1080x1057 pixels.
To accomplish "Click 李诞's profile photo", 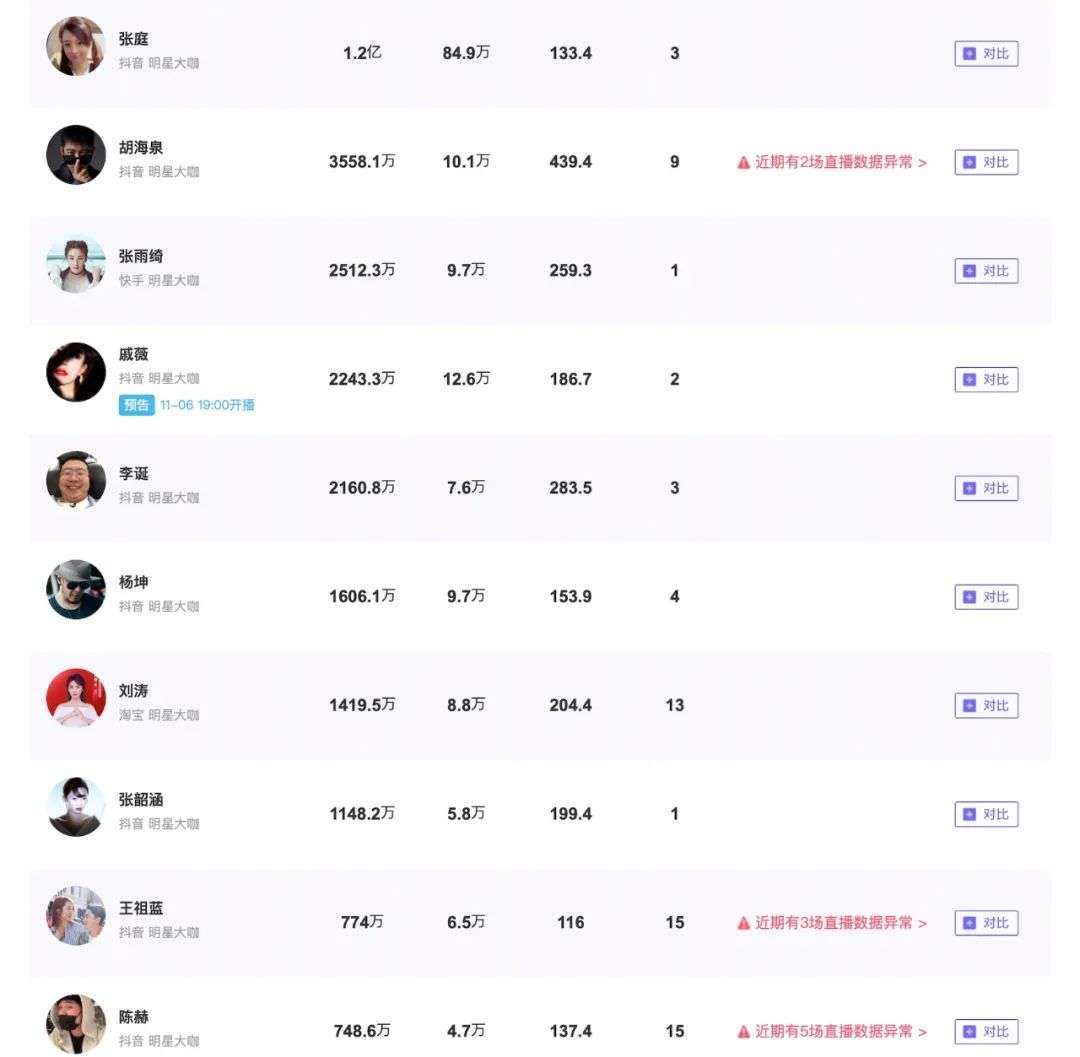I will [76, 481].
